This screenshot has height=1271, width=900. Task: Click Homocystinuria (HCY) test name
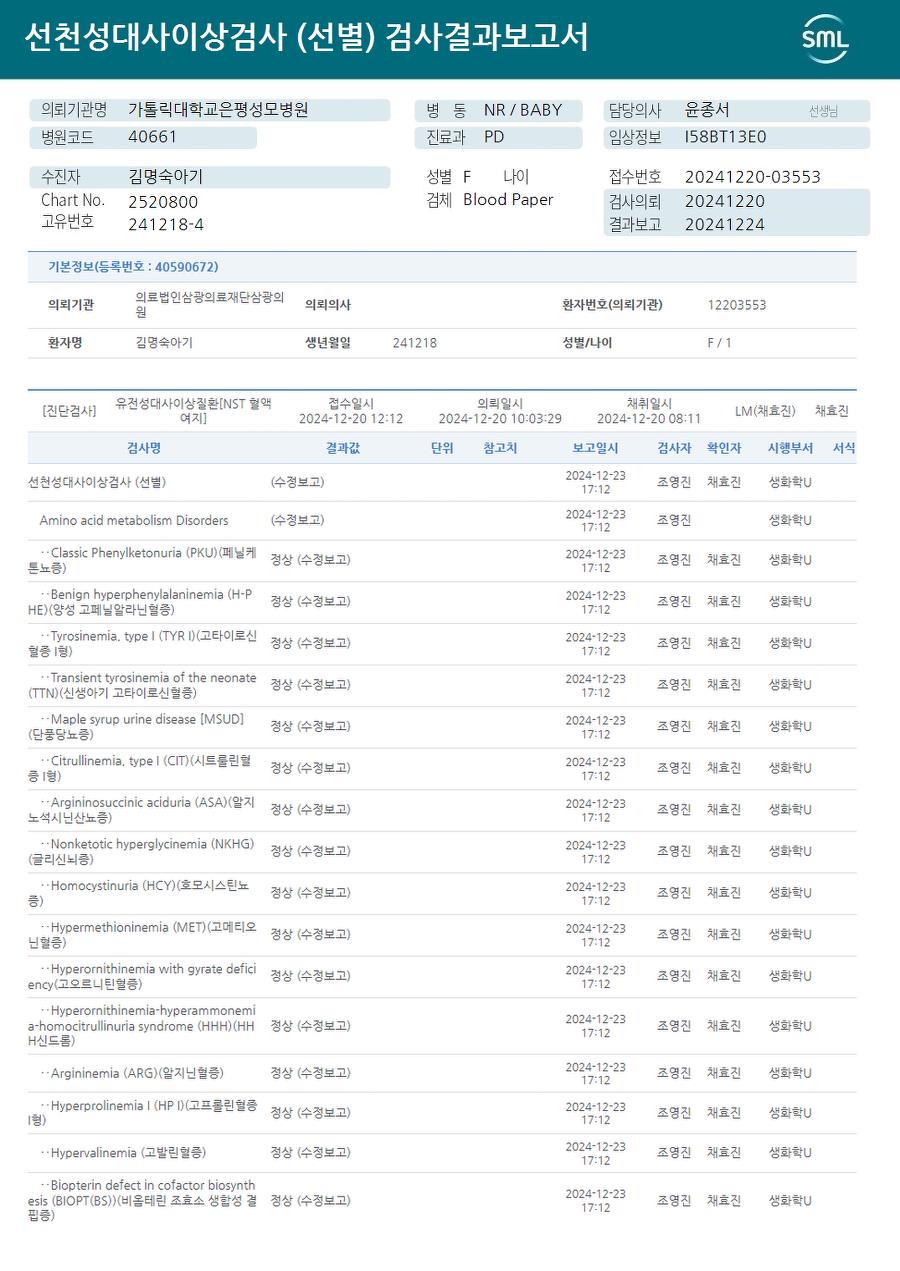(139, 893)
